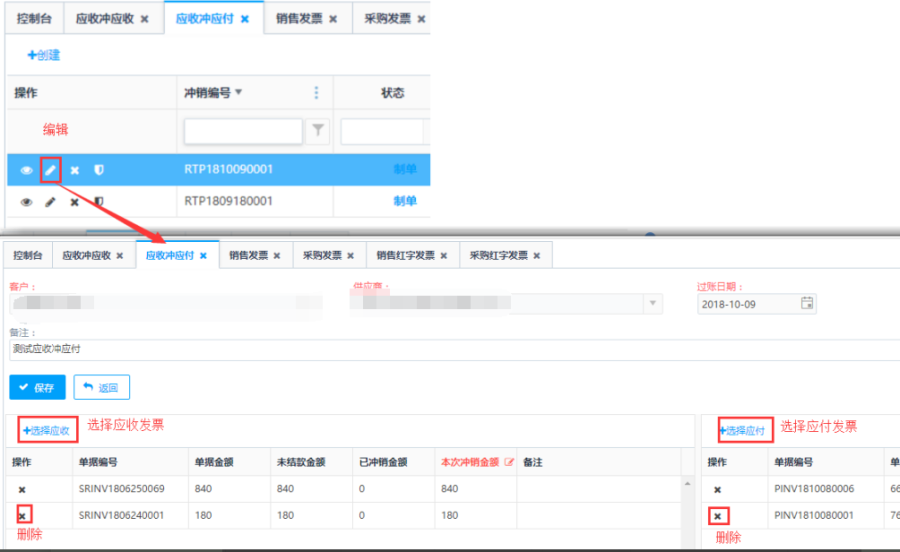Click the 保存 save button
This screenshot has height=552, width=900.
37,387
